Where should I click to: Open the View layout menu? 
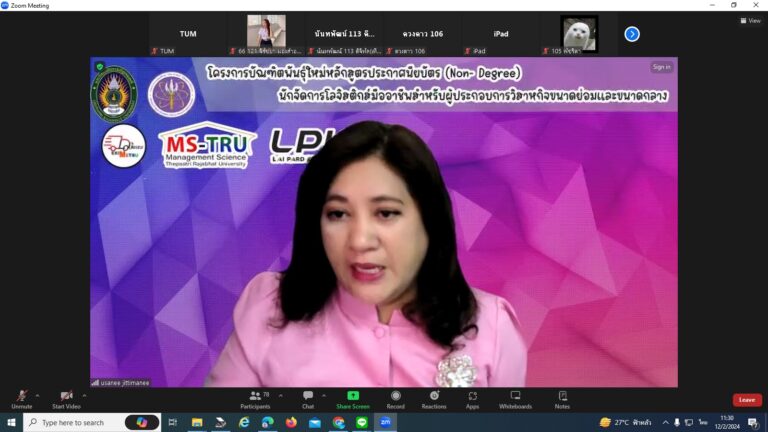coord(750,21)
